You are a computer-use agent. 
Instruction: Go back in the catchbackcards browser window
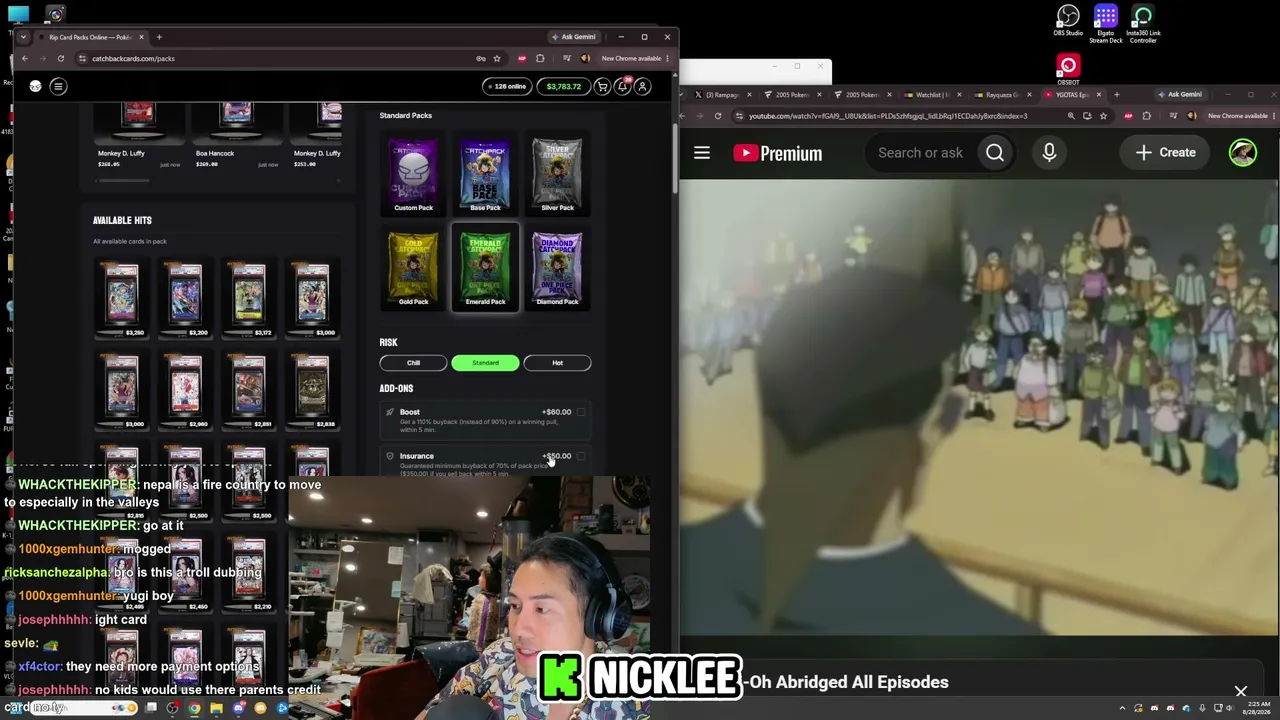click(x=25, y=59)
